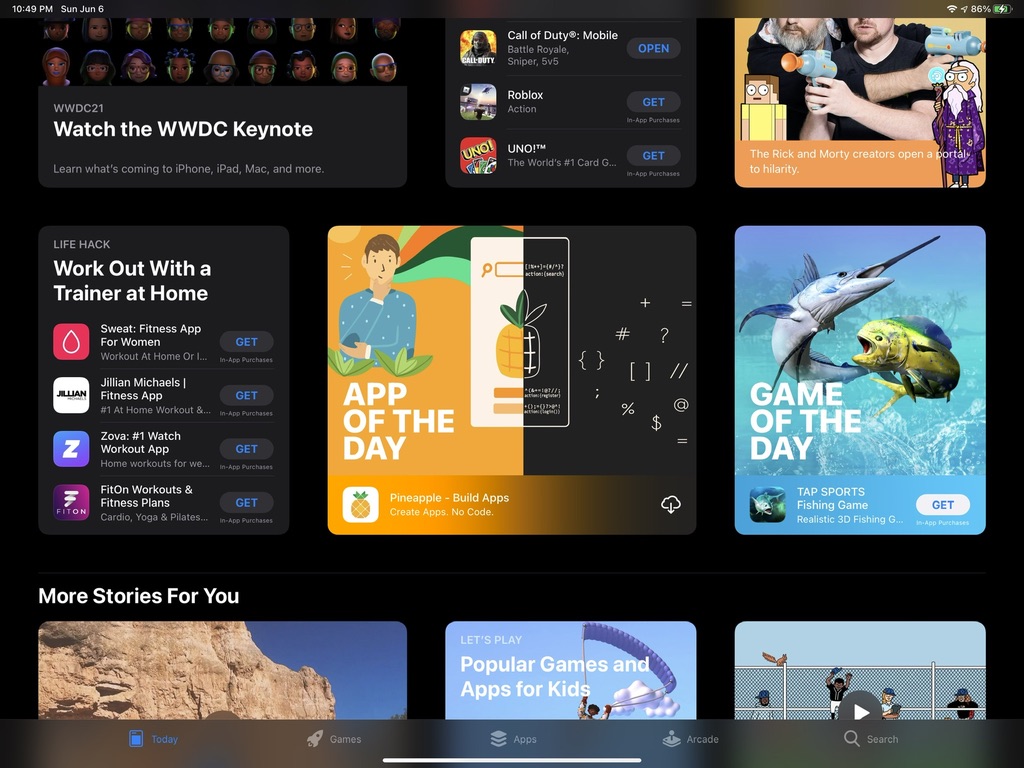The height and width of the screenshot is (768, 1024).
Task: Open the Work Out With a Trainer headline
Action: [132, 280]
